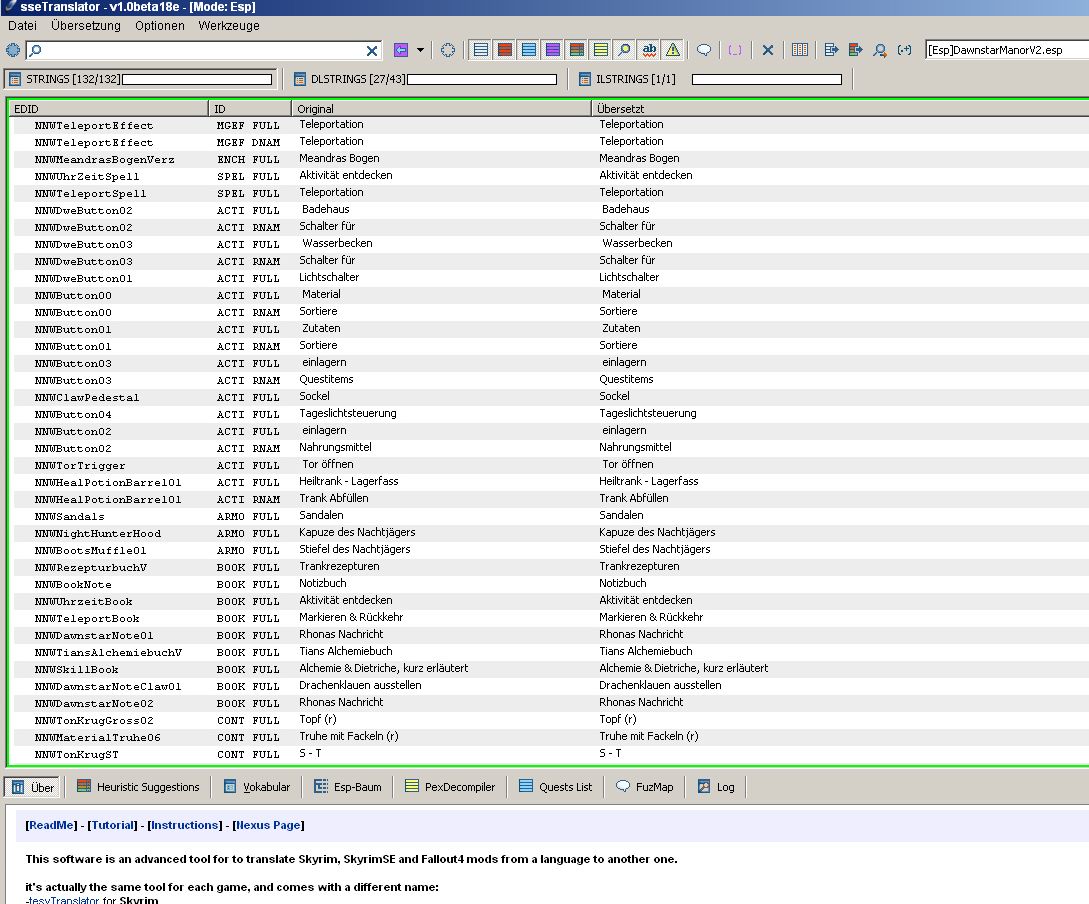
Task: Open the Werkzeuge menu
Action: coord(228,26)
